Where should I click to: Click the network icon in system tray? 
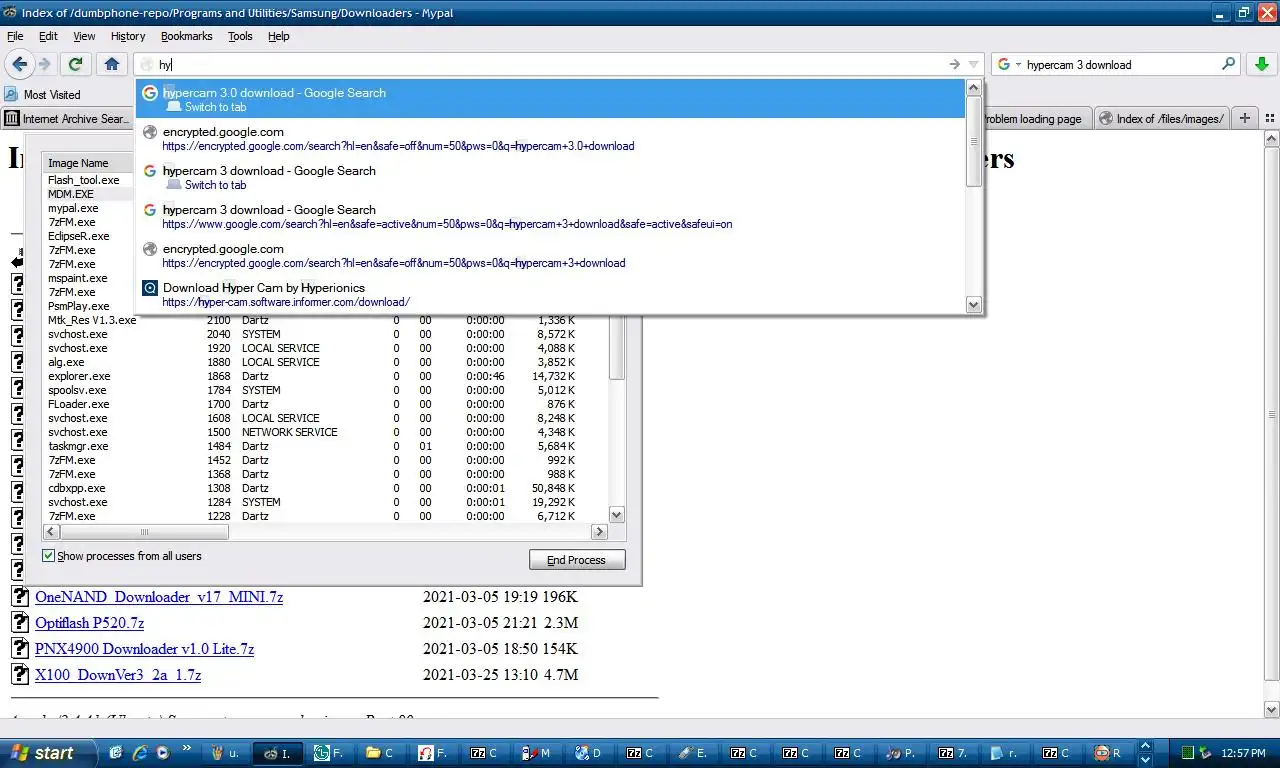click(1205, 753)
